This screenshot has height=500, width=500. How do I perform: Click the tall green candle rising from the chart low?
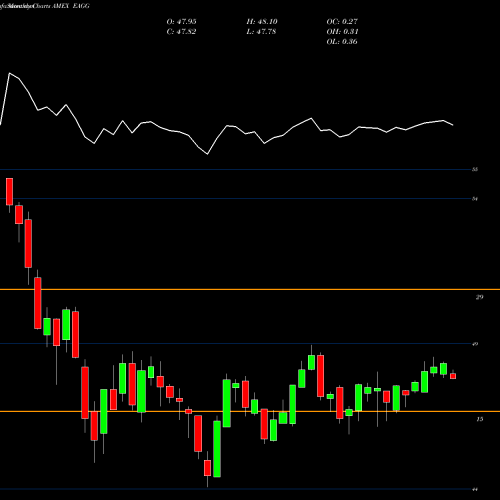click(217, 449)
